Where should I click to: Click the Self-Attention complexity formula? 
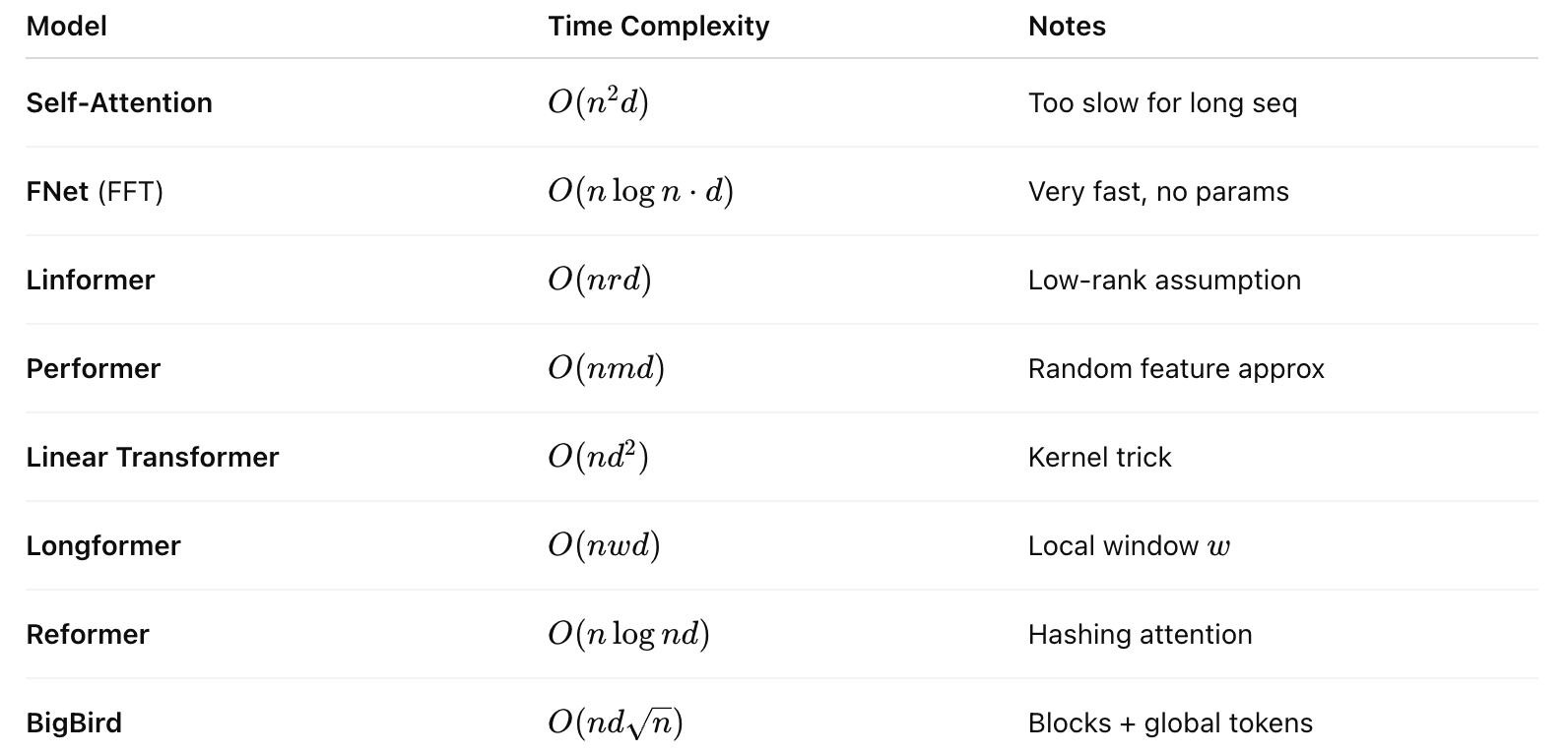click(x=598, y=103)
